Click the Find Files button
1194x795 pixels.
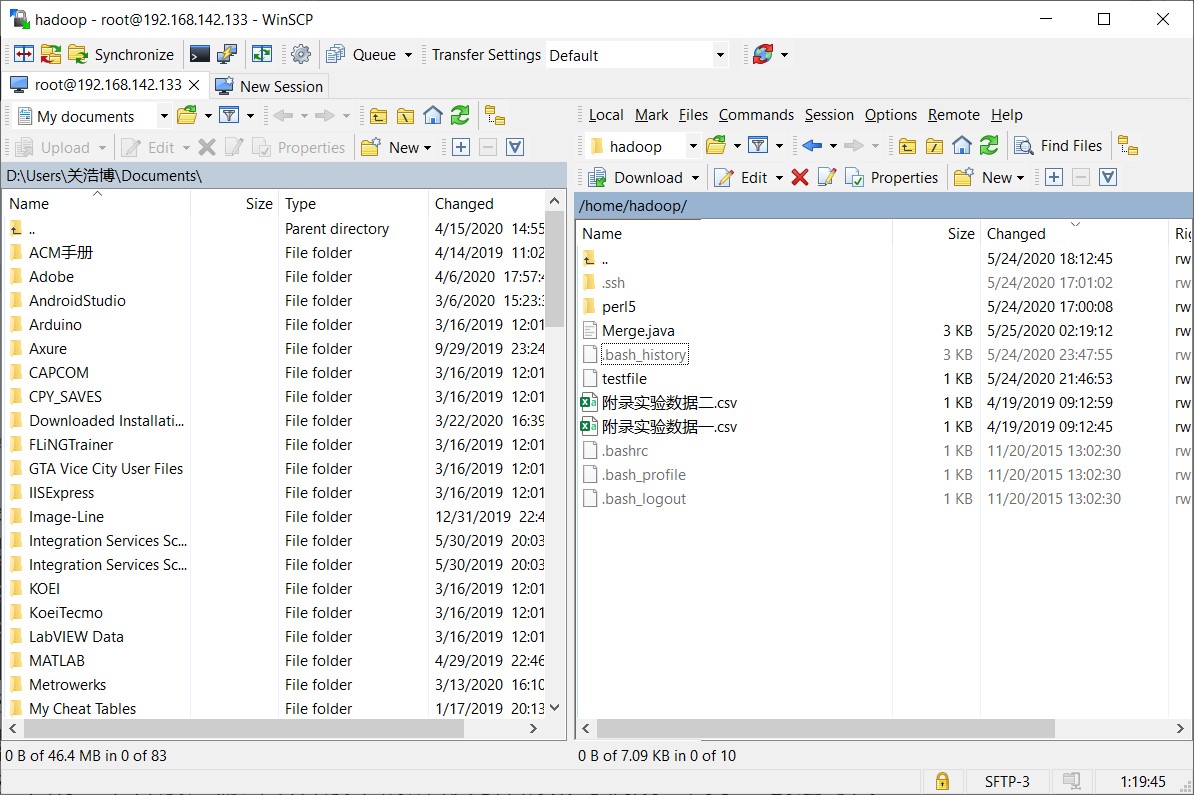(x=1058, y=146)
